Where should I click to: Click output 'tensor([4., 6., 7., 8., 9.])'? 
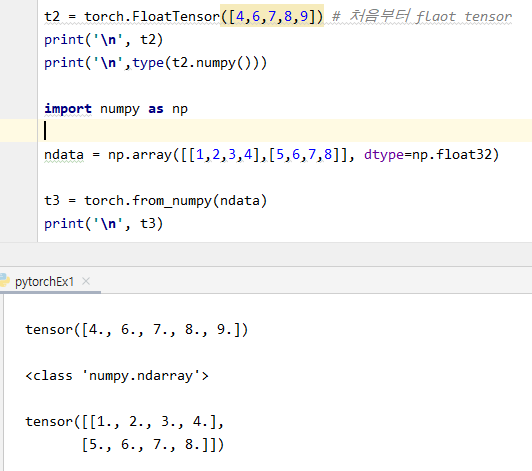point(137,329)
